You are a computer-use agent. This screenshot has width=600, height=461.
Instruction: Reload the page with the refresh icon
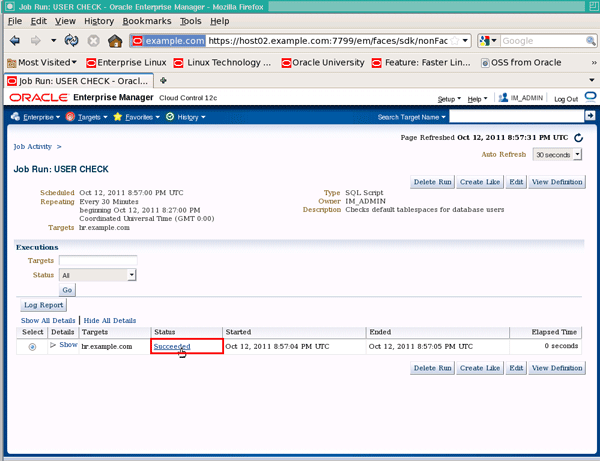[72, 40]
